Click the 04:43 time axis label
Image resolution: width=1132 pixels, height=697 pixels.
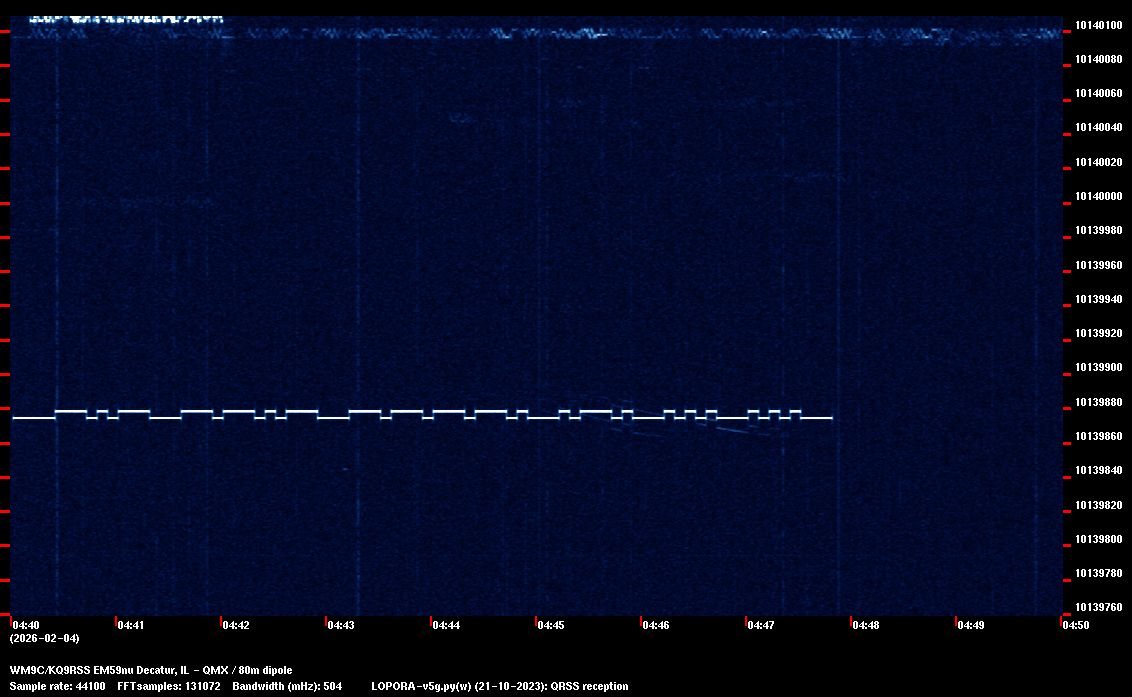coord(341,625)
